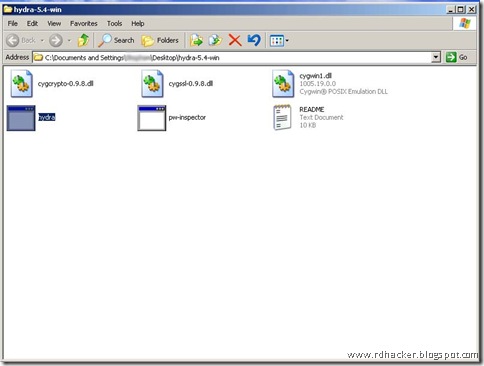The height and width of the screenshot is (366, 484).
Task: Select the cygcrypto-0.9.8.dll file icon
Action: coord(21,84)
